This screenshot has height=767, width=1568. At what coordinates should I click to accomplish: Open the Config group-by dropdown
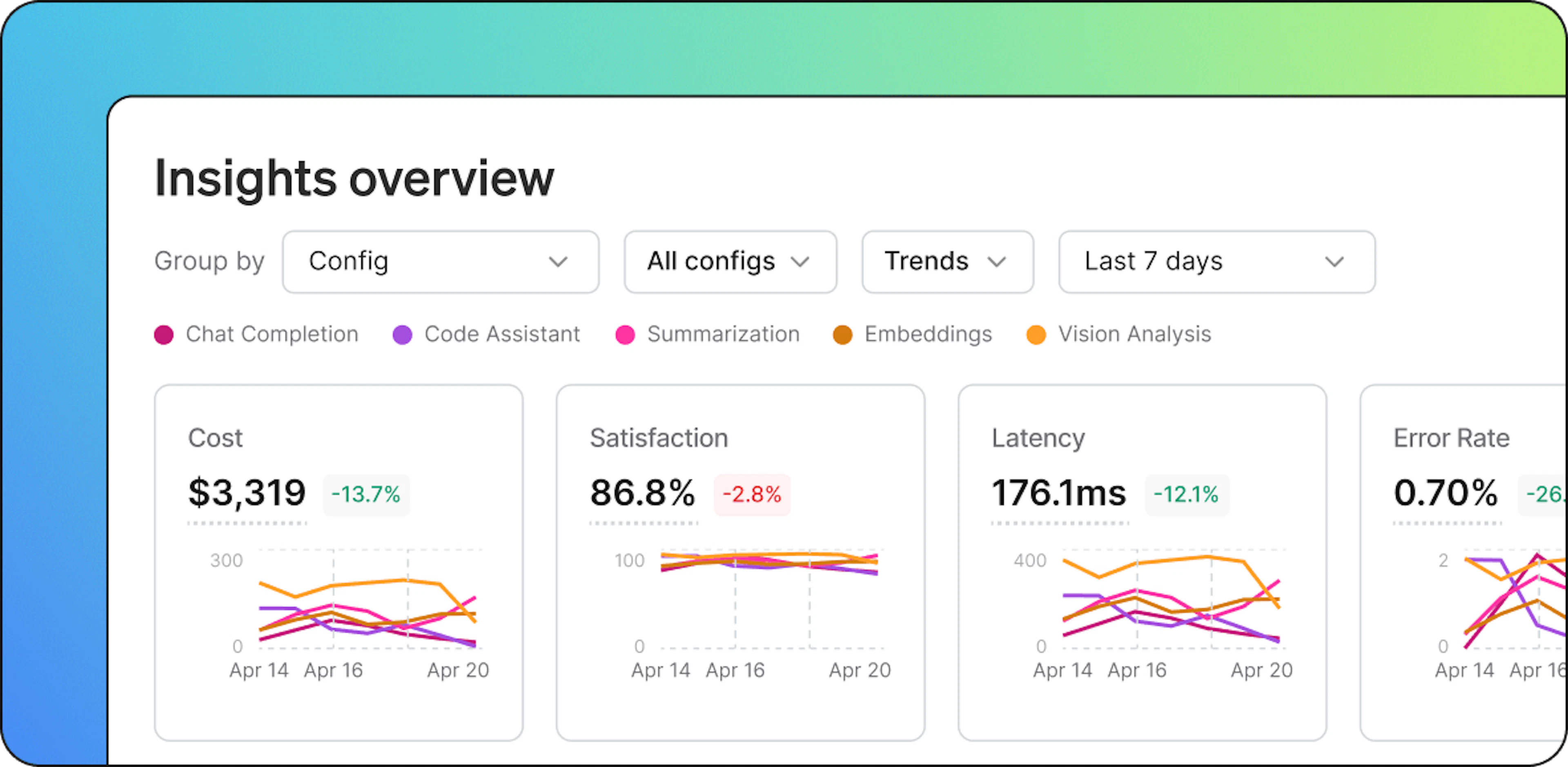click(x=441, y=262)
